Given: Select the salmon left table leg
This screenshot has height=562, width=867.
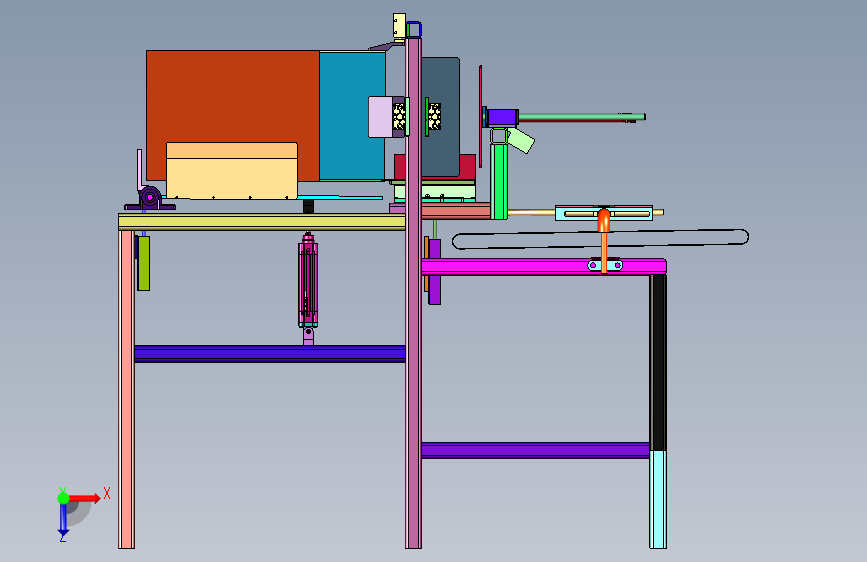Looking at the screenshot, I should (x=127, y=389).
